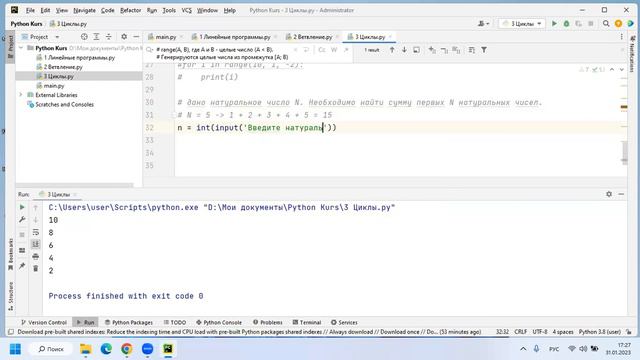The width and height of the screenshot is (640, 360).
Task: Expand External Libraries node
Action: click(21, 95)
